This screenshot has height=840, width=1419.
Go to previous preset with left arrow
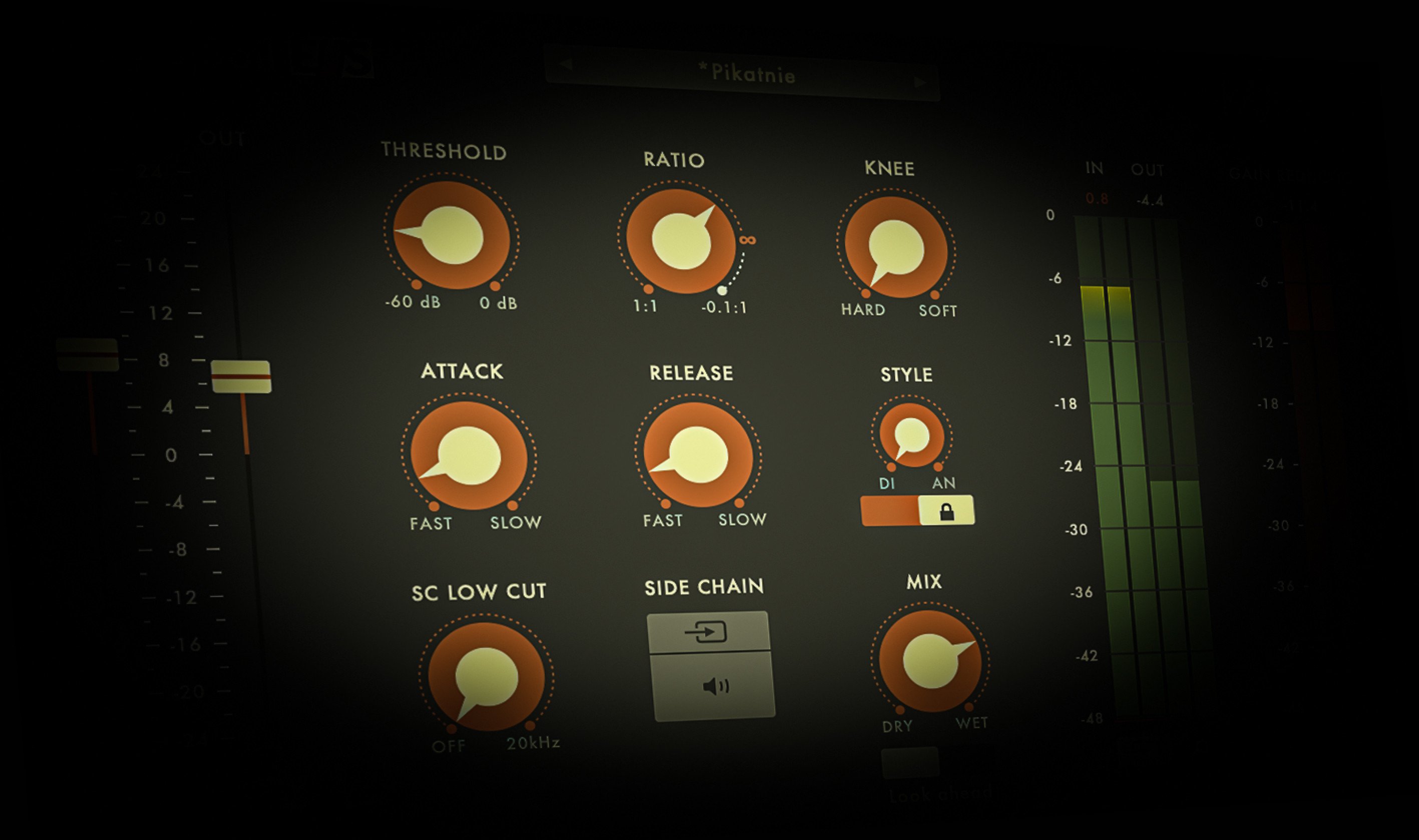coord(565,64)
